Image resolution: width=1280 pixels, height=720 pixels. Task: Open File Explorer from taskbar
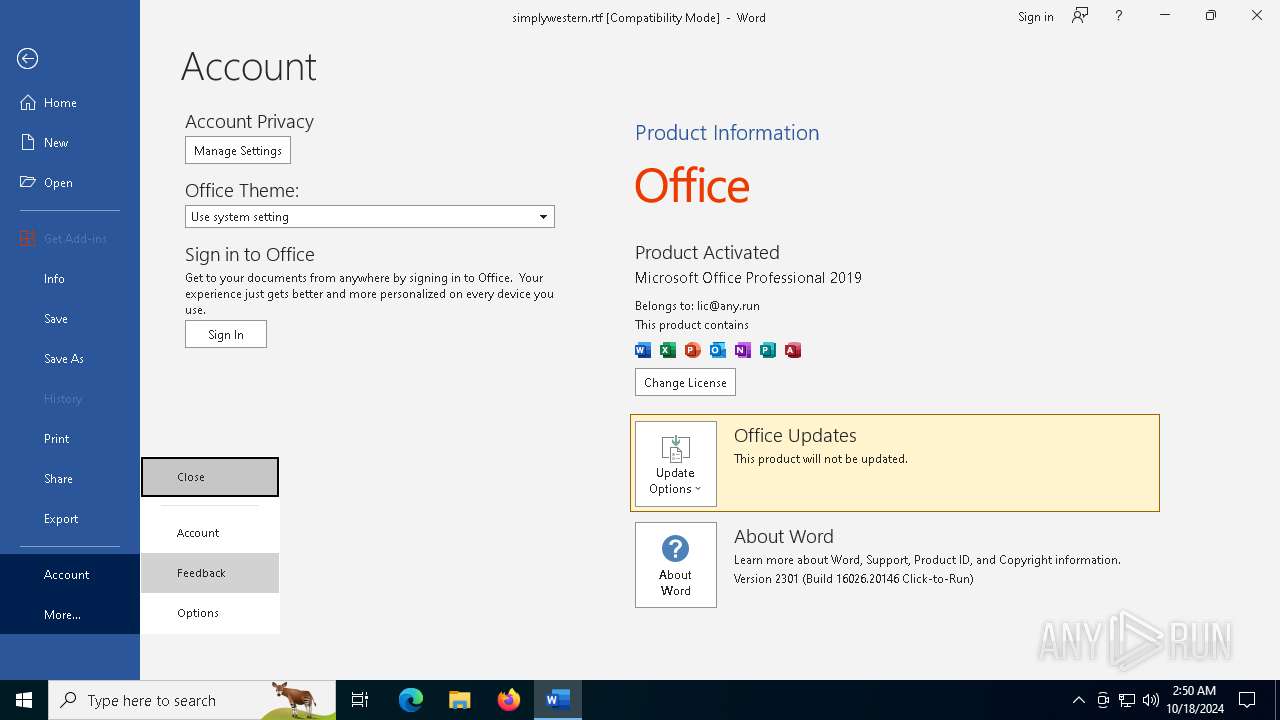tap(460, 700)
